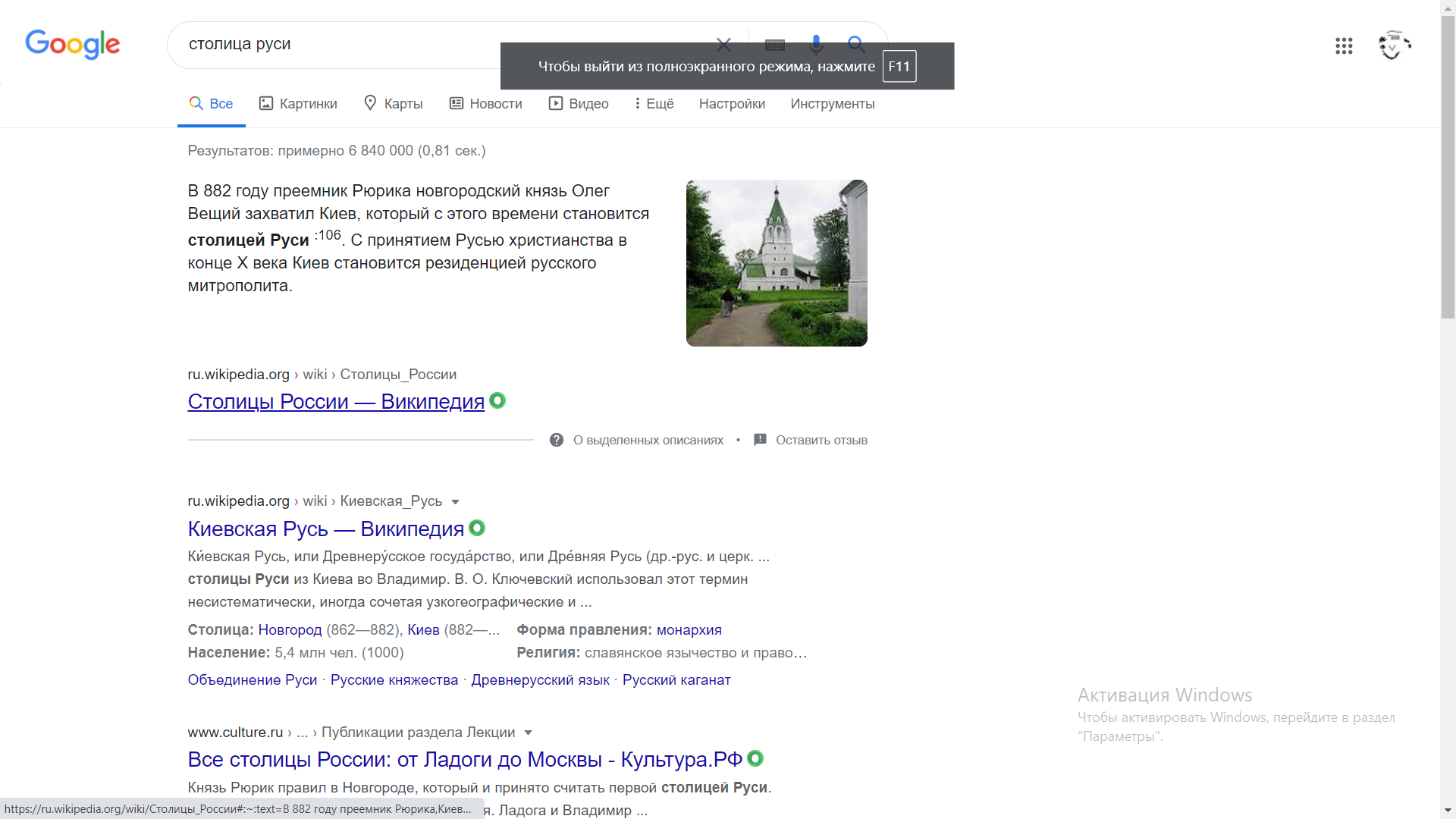The image size is (1456, 819).
Task: Start voice search with microphone icon
Action: 816,45
